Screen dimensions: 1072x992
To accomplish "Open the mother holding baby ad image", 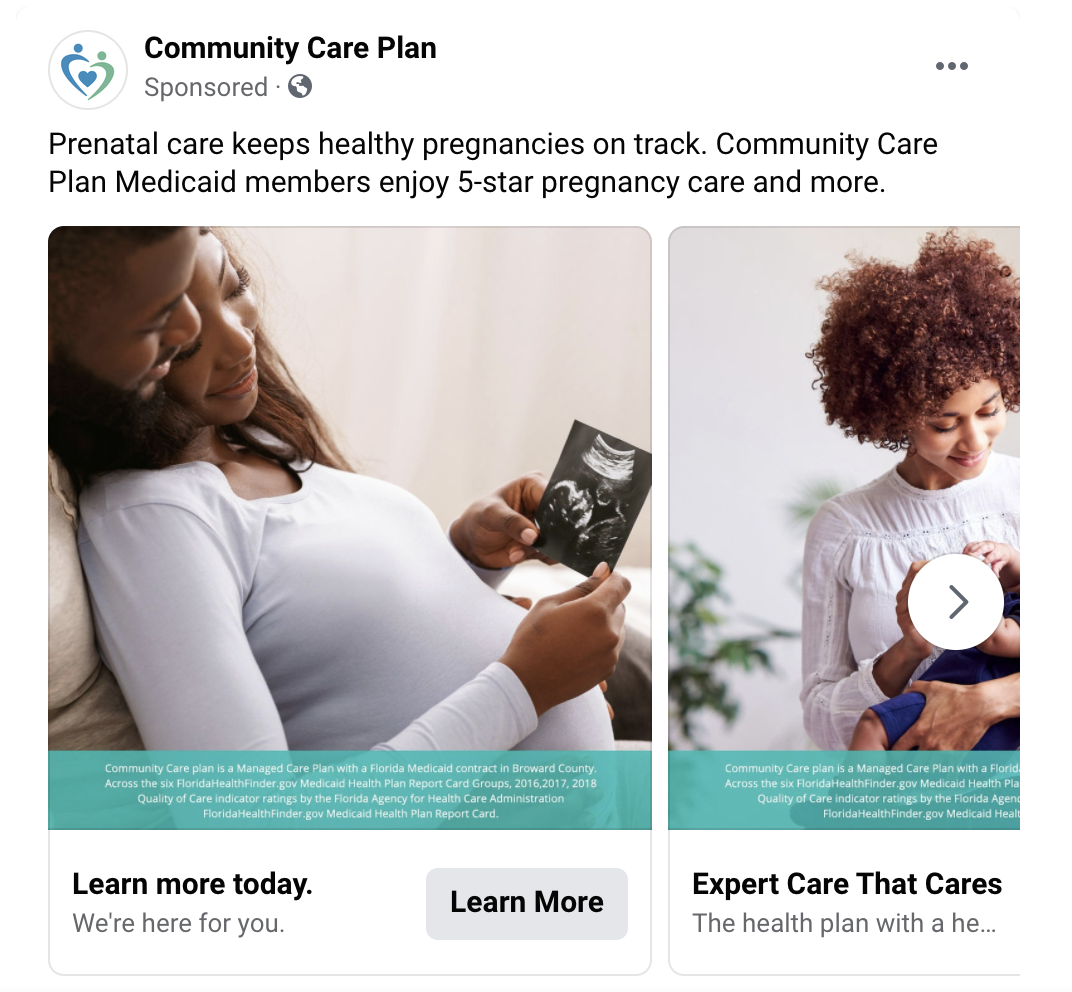I will click(x=844, y=488).
